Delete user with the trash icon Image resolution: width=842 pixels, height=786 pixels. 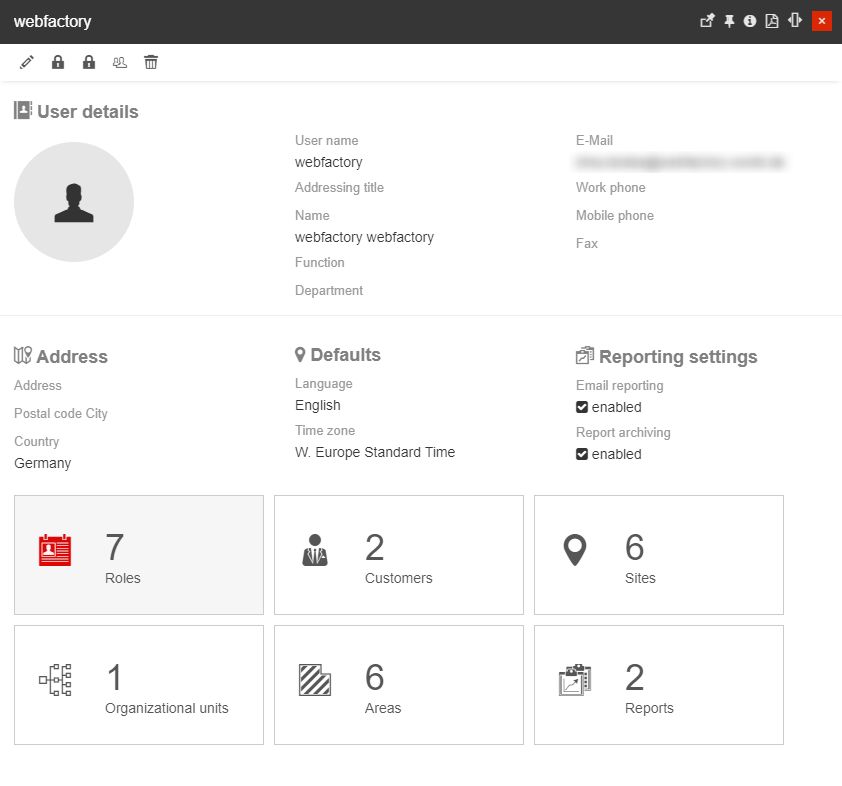(151, 63)
